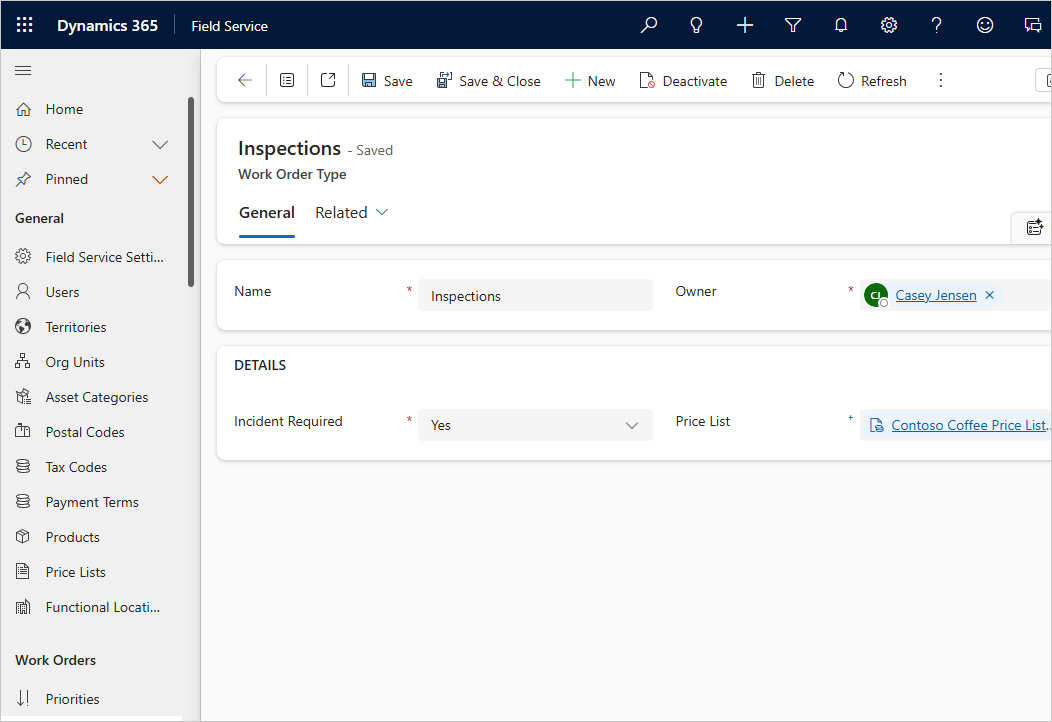Click the smiley feedback icon
Image resolution: width=1052 pixels, height=722 pixels.
tap(985, 25)
